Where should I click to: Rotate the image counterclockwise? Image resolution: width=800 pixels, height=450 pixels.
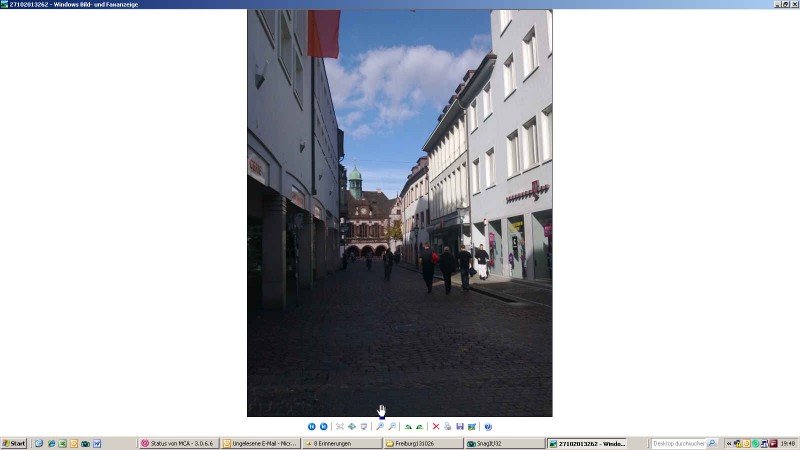(419, 426)
